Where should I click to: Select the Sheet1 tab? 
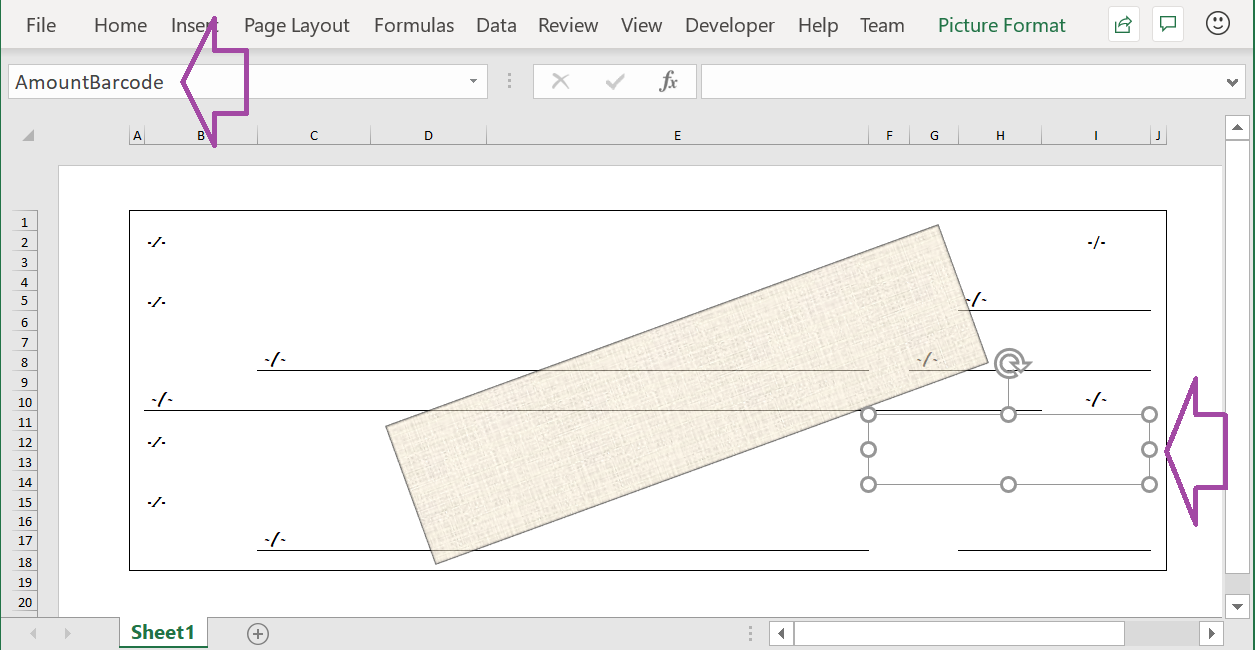(163, 632)
